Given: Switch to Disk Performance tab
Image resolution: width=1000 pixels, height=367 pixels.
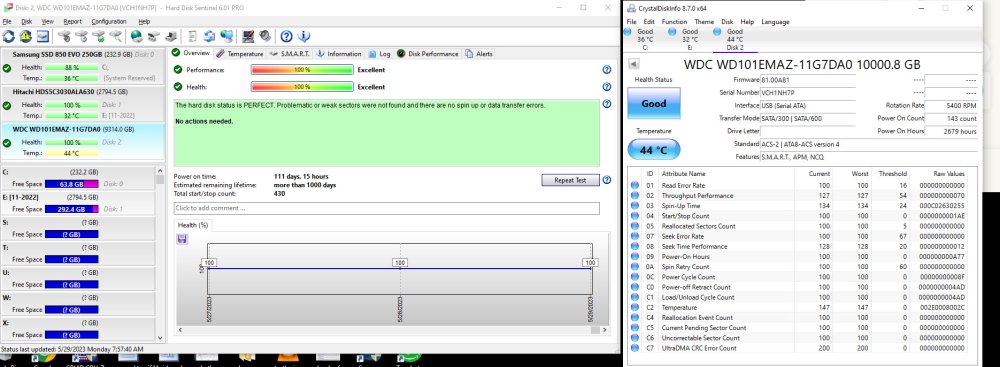Looking at the screenshot, I should click(x=428, y=54).
